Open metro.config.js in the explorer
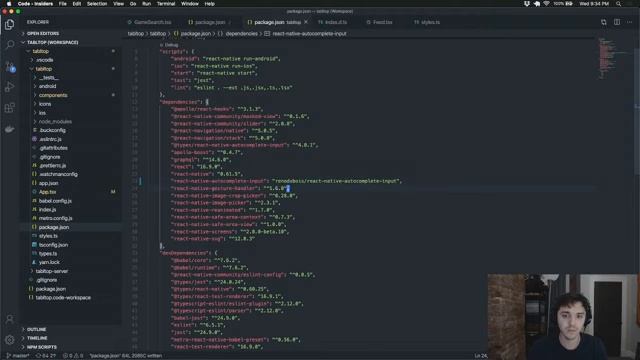Screen dimensions: 640x360 (55, 218)
